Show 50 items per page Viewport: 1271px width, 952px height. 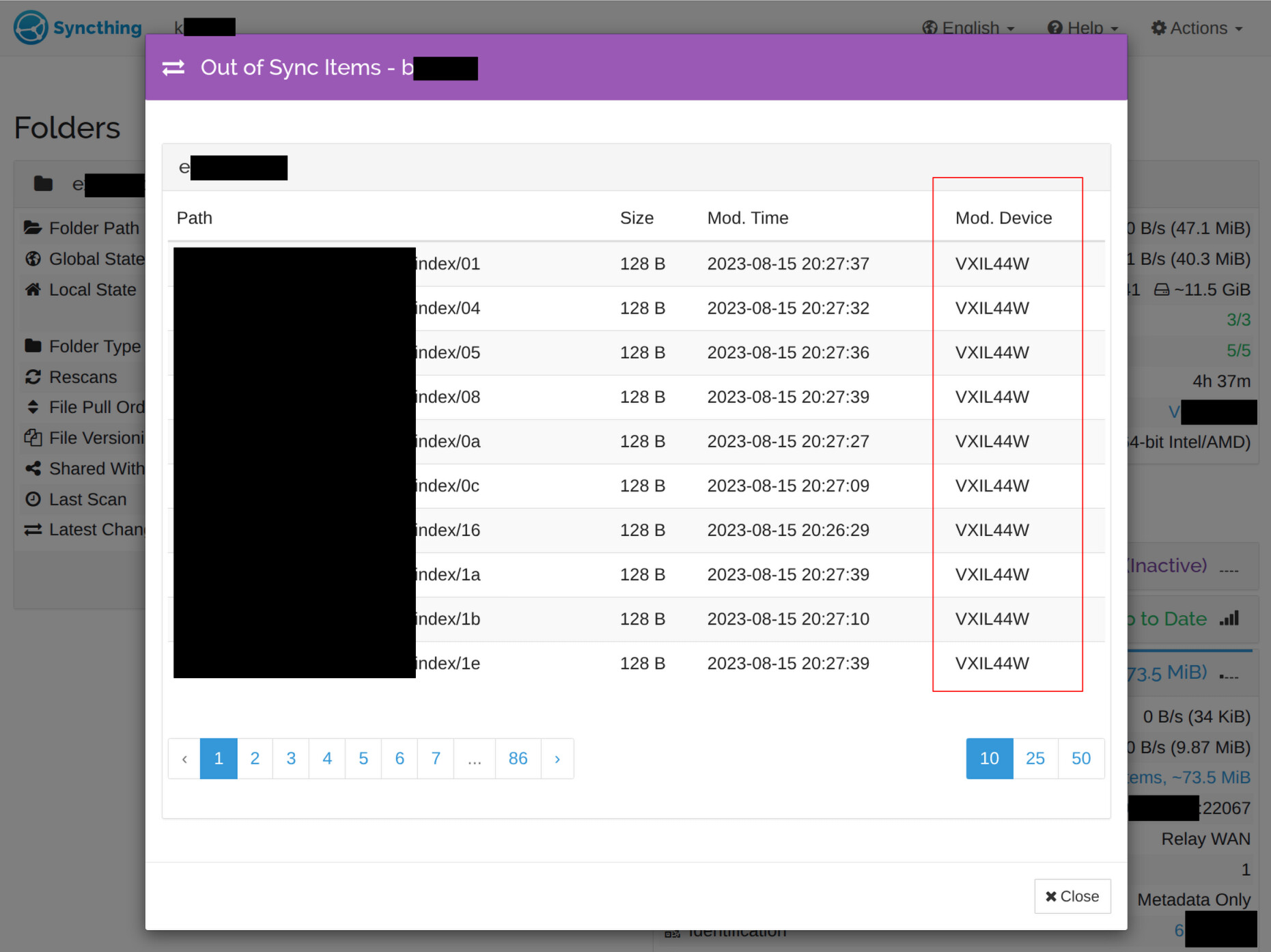click(x=1080, y=758)
